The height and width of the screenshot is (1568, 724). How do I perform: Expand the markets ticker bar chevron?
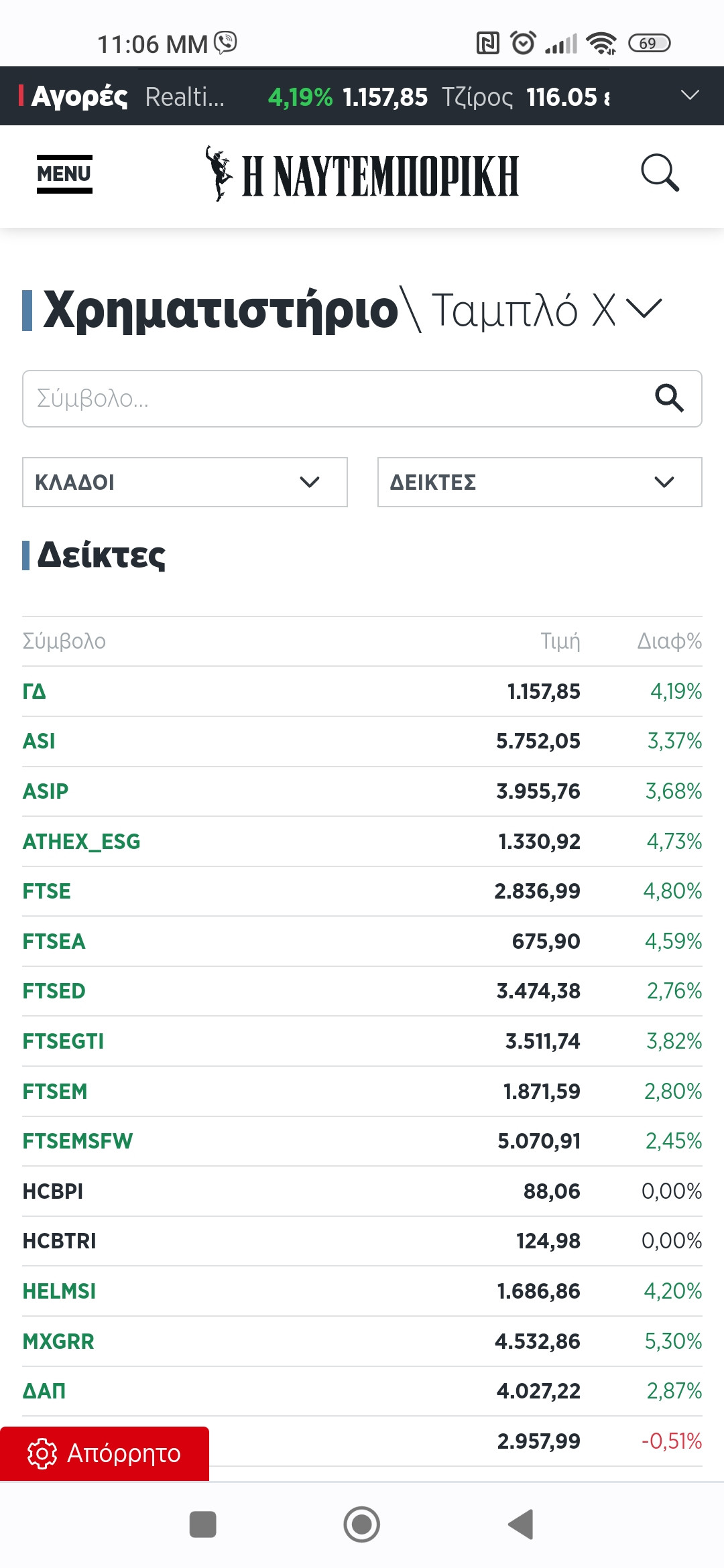coord(690,96)
